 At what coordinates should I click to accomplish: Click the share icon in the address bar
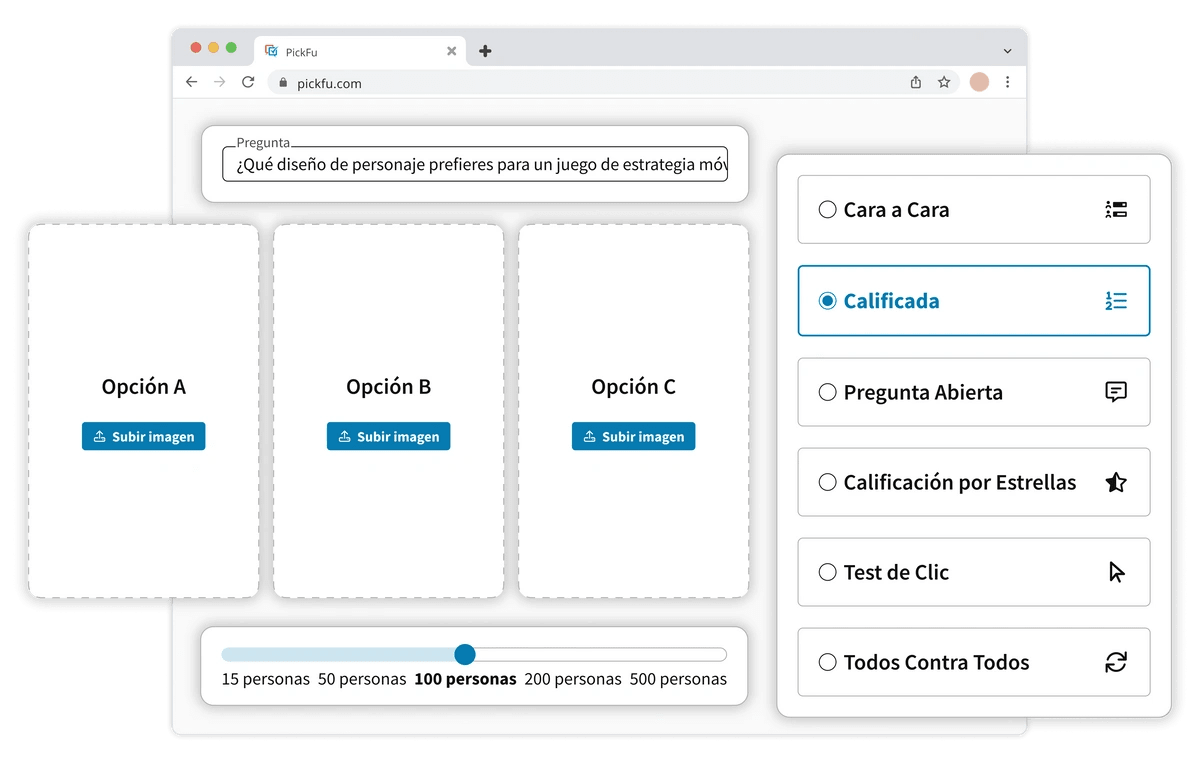tap(915, 82)
